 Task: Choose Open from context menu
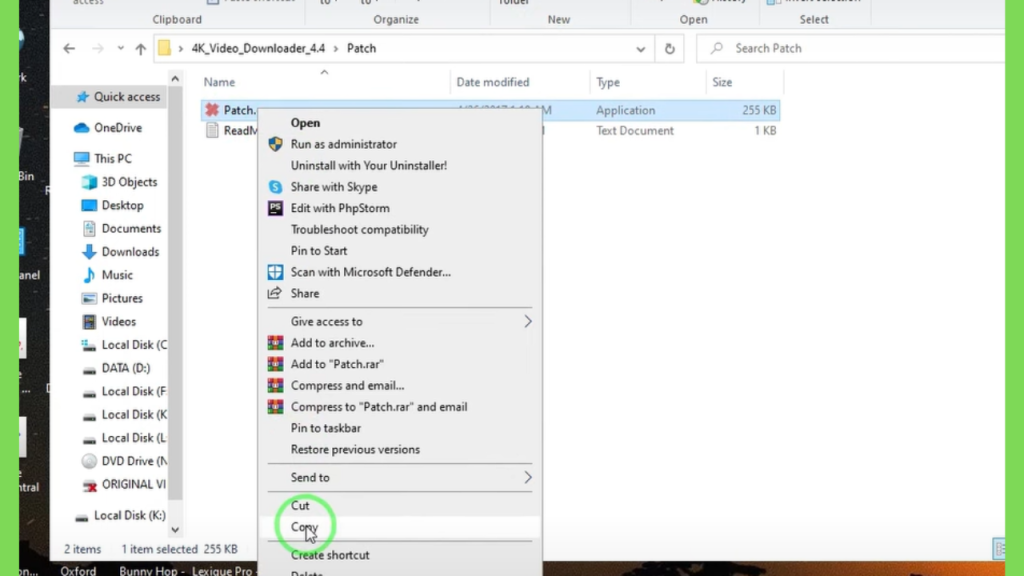(305, 123)
